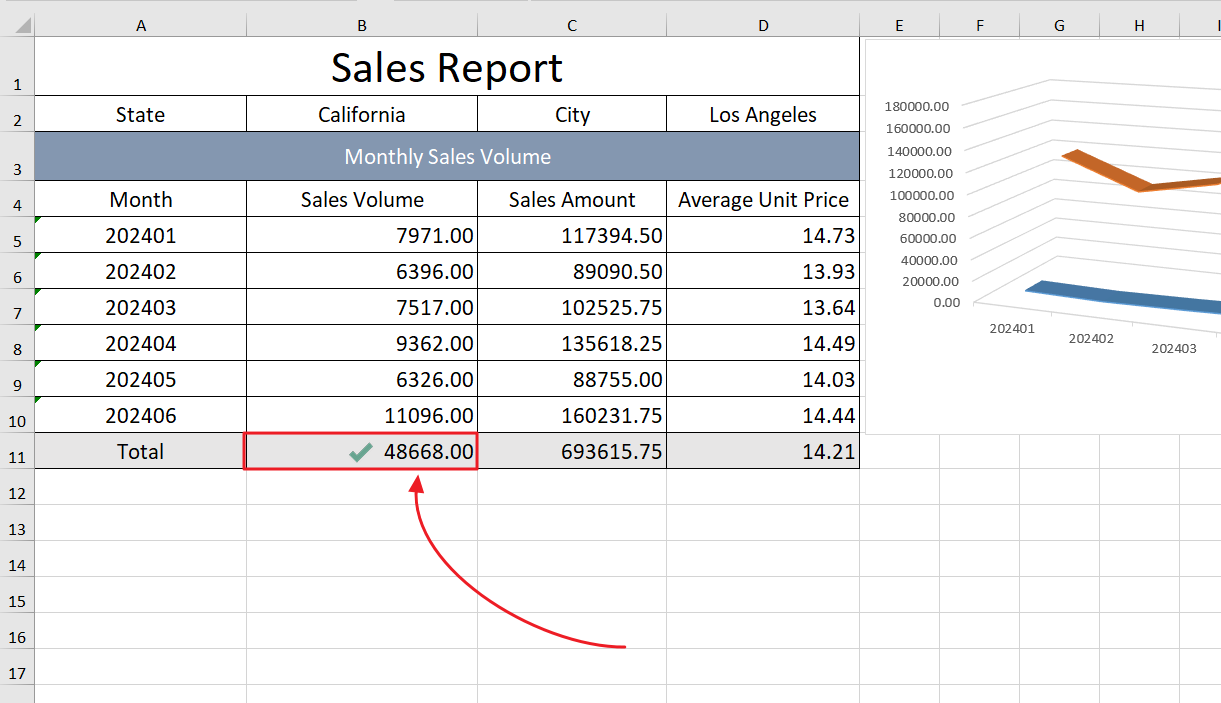Click sales volume value 7517.00
This screenshot has width=1221, height=703.
[x=362, y=307]
